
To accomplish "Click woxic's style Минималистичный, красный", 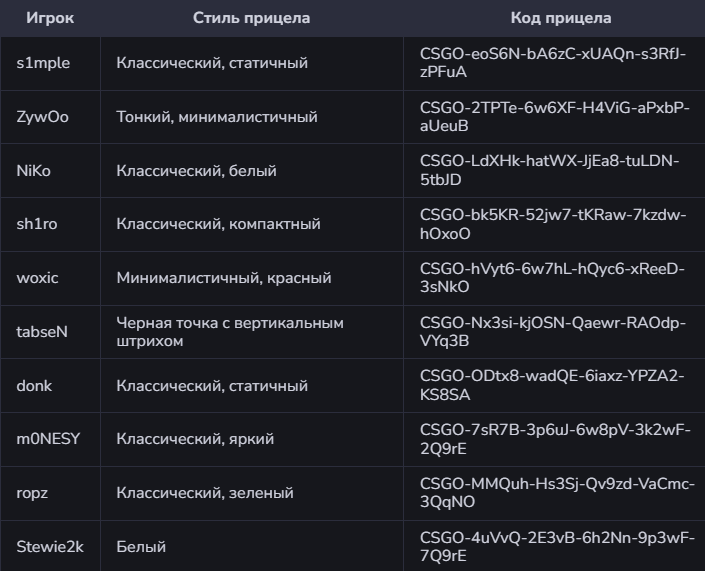I will [x=223, y=278].
